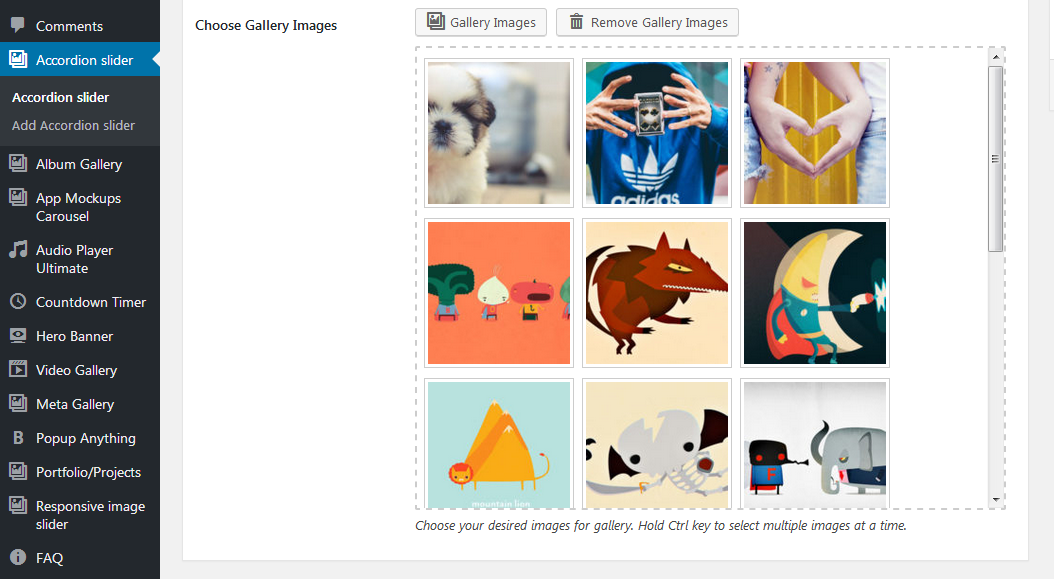Select the mountain lion illustration thumbnail

point(499,445)
